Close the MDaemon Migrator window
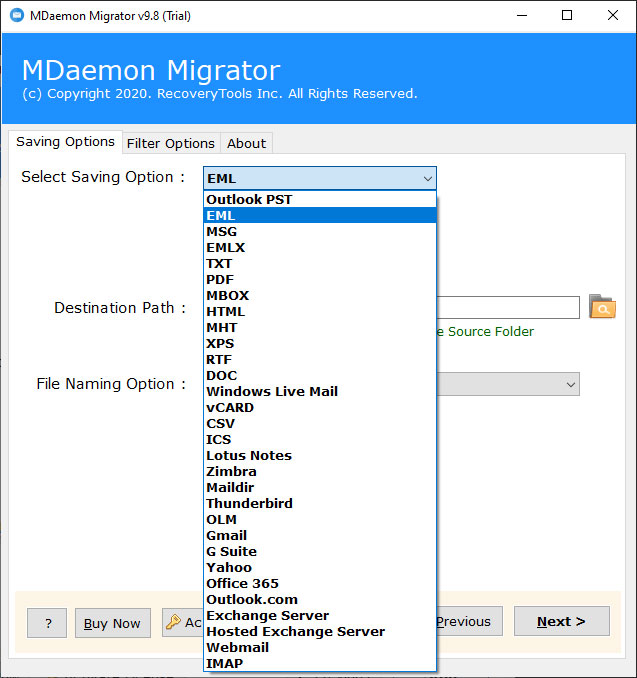The image size is (637, 678). [x=613, y=16]
